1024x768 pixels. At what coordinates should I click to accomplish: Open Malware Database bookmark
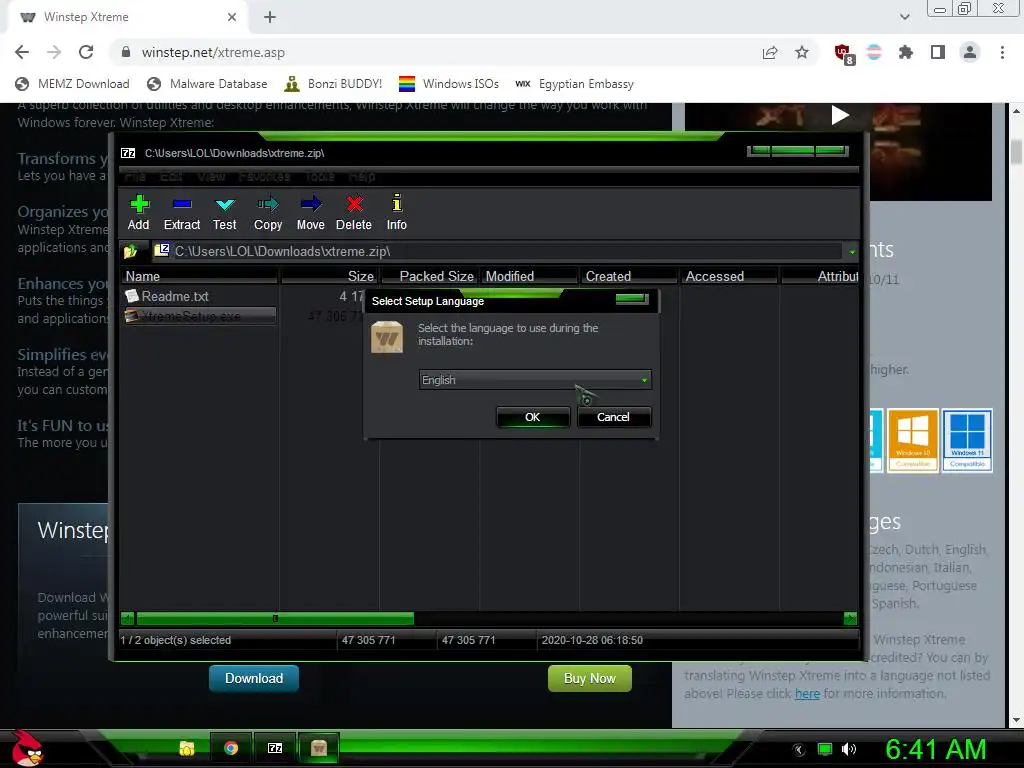pos(208,84)
